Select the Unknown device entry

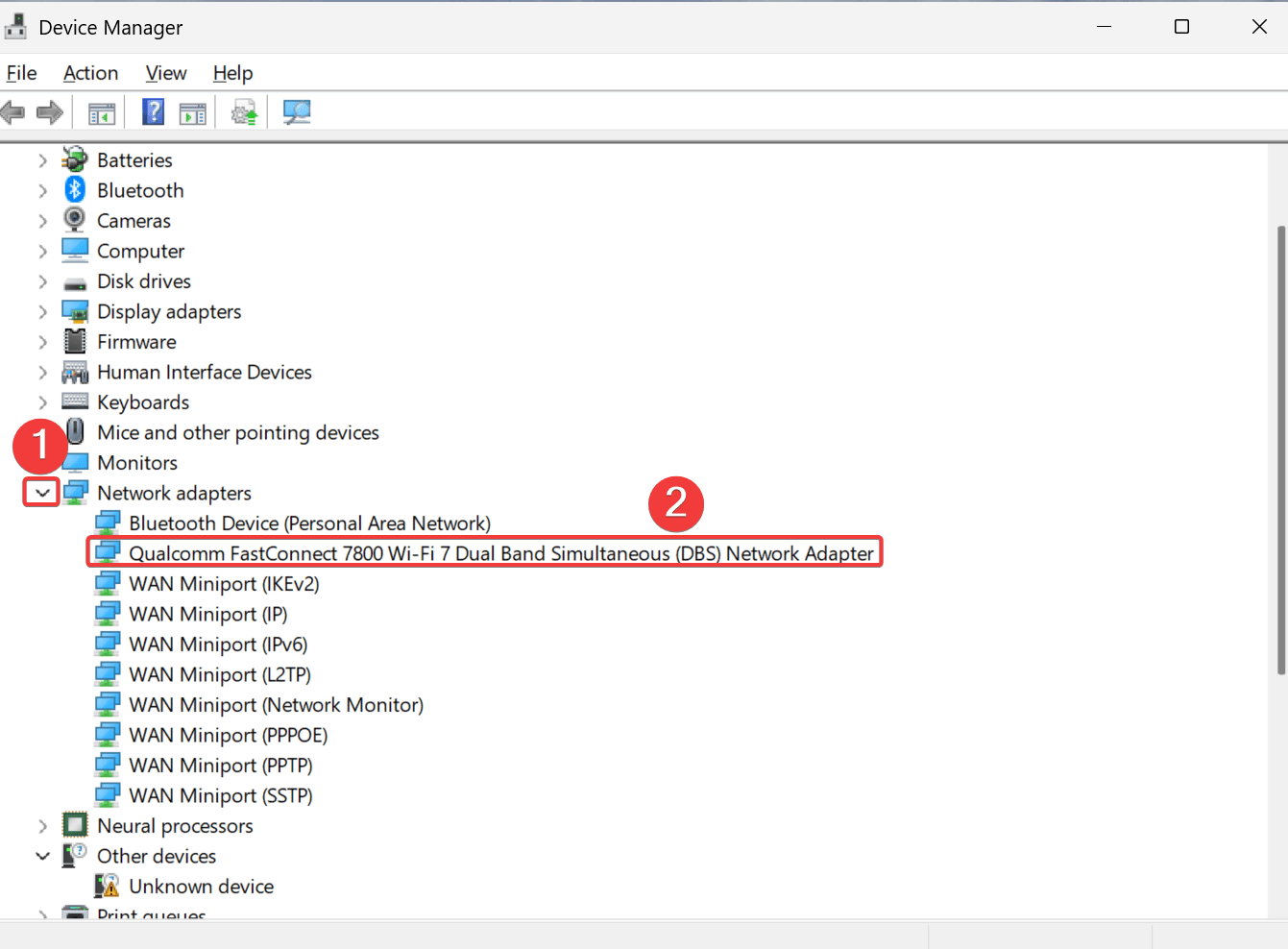(202, 887)
